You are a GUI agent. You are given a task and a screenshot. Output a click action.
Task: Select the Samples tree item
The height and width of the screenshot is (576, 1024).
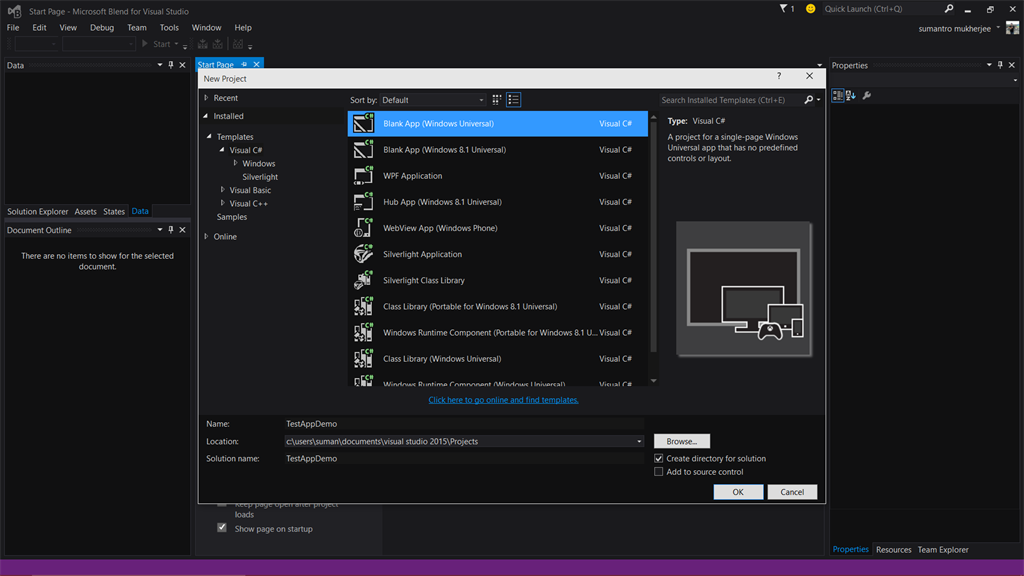(232, 217)
